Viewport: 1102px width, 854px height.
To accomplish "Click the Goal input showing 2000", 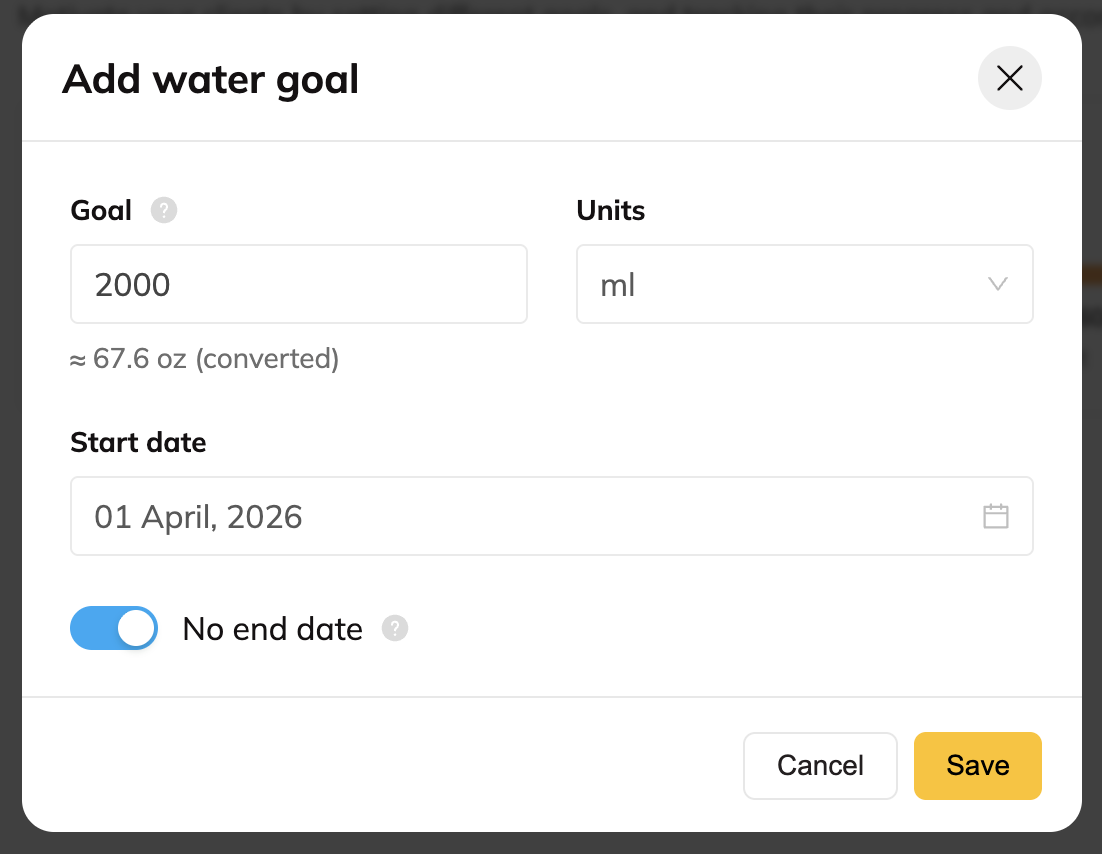I will 298,284.
